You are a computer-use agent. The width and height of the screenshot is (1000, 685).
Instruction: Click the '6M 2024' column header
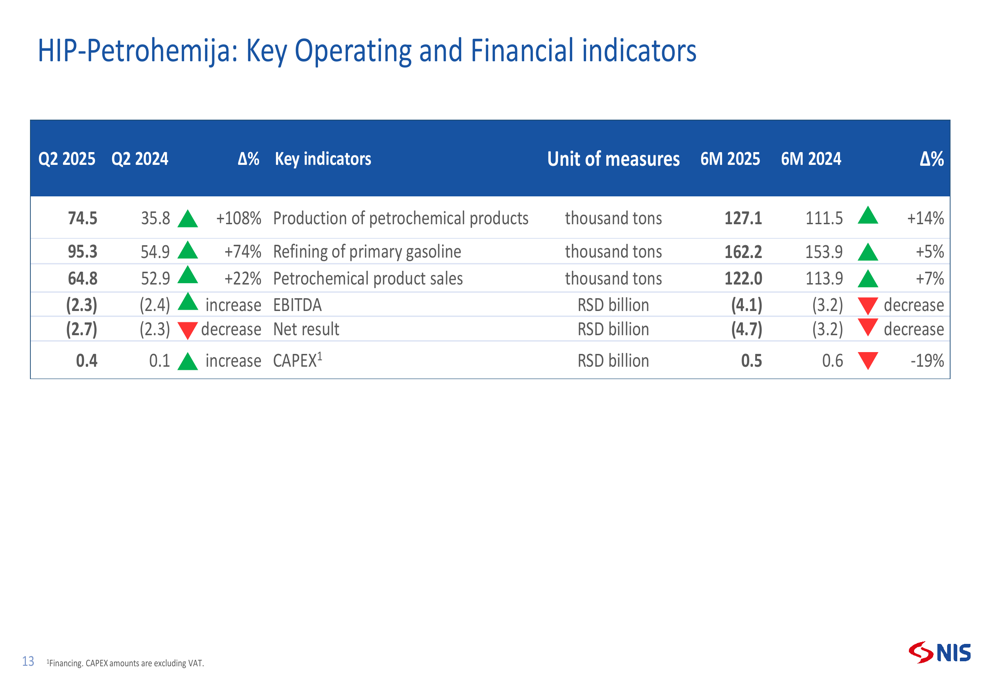click(x=811, y=159)
